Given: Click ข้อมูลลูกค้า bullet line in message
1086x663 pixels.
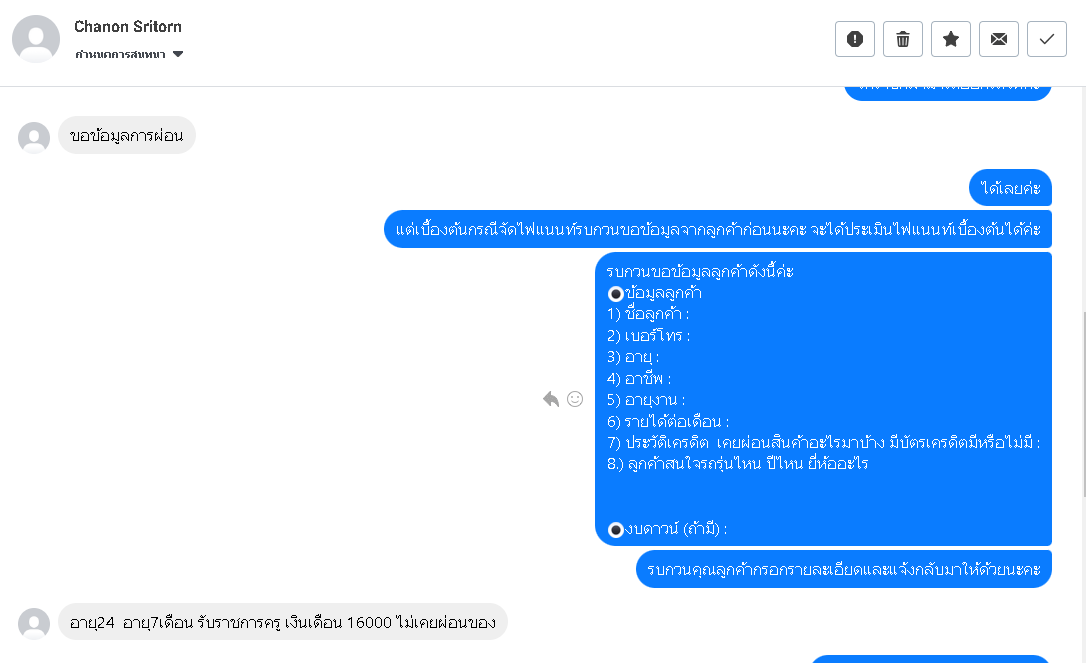Looking at the screenshot, I should (x=655, y=293).
